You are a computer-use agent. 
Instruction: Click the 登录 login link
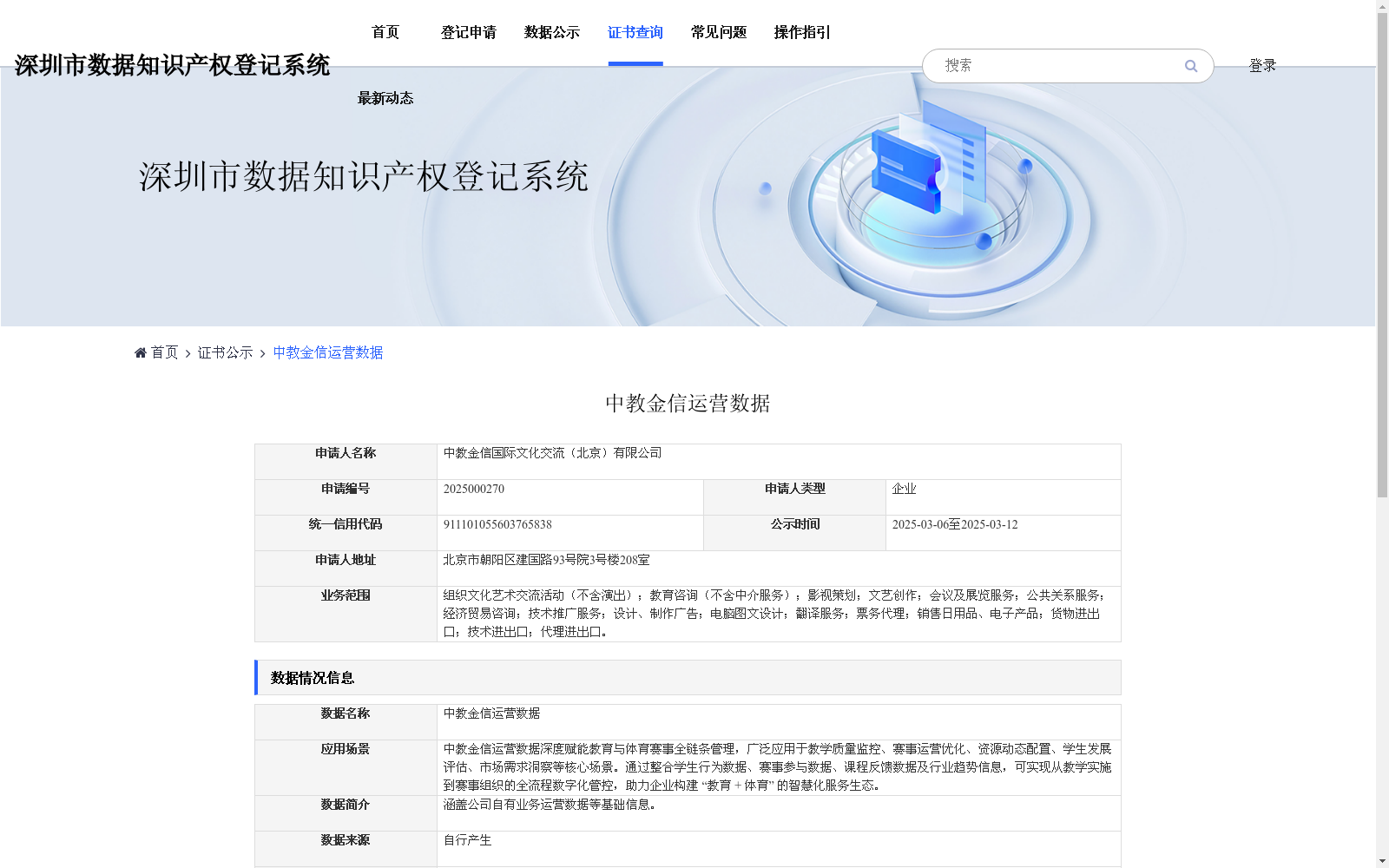pos(1262,65)
